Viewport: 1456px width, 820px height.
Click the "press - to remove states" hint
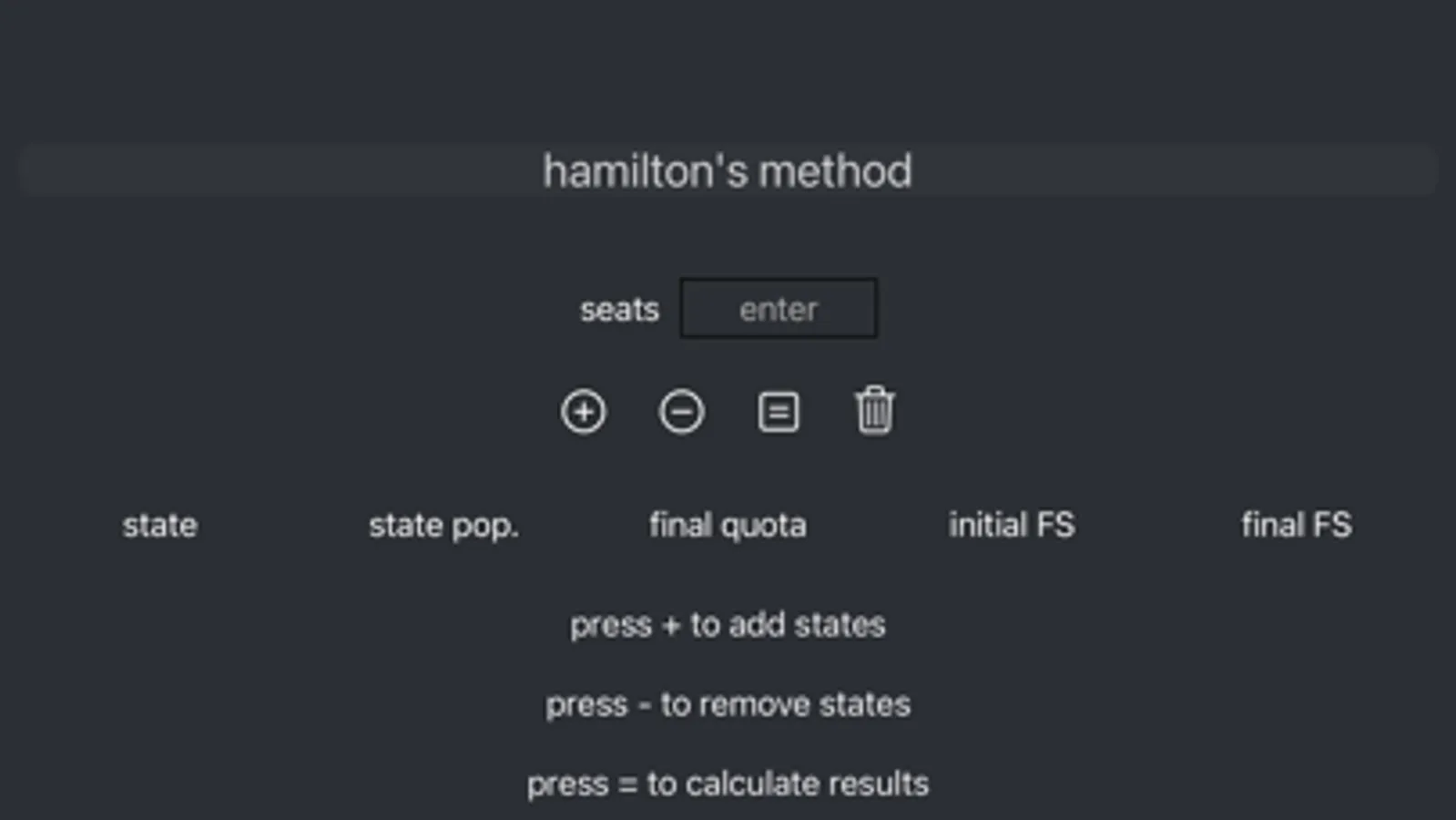coord(728,704)
